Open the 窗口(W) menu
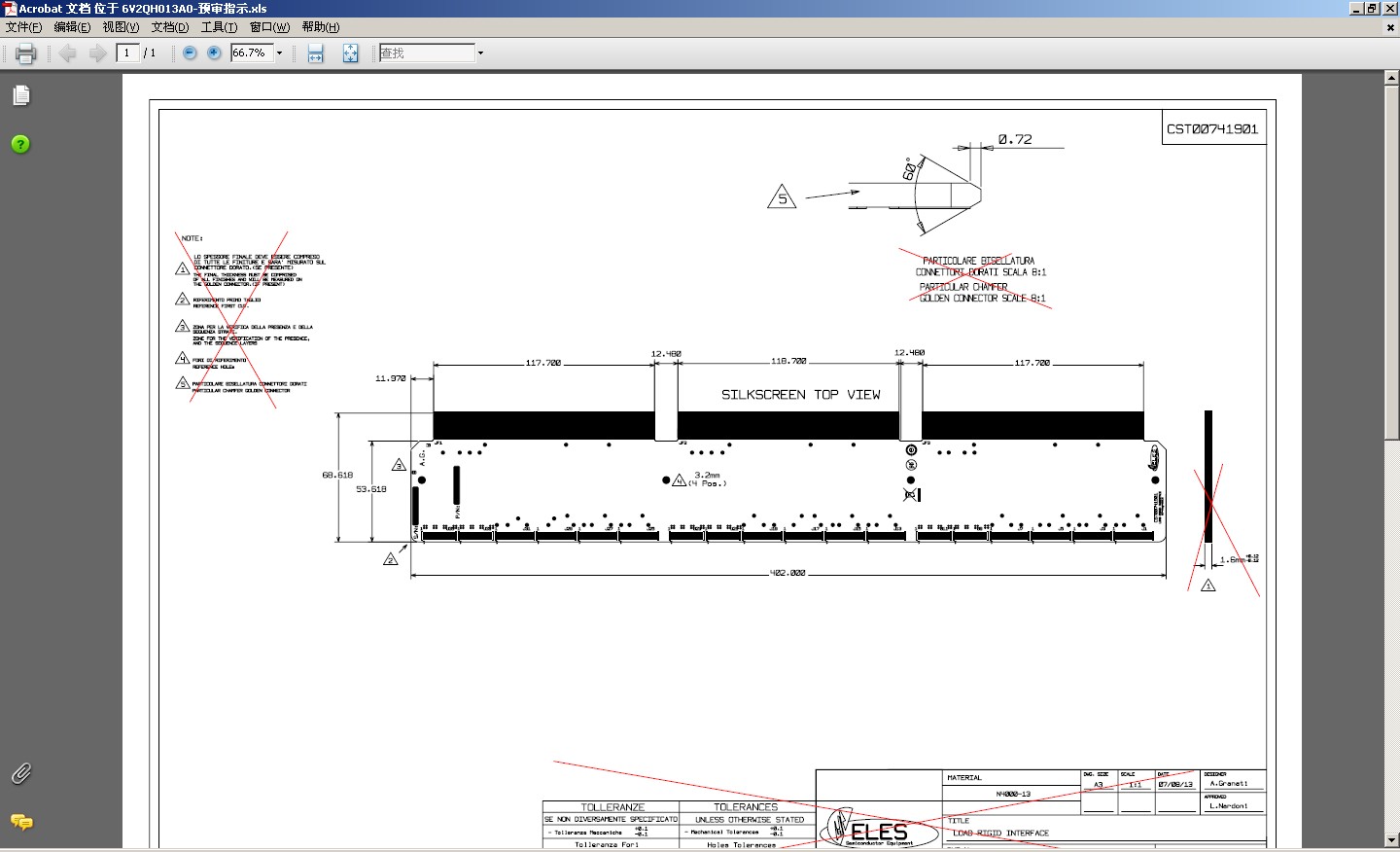 click(x=269, y=27)
